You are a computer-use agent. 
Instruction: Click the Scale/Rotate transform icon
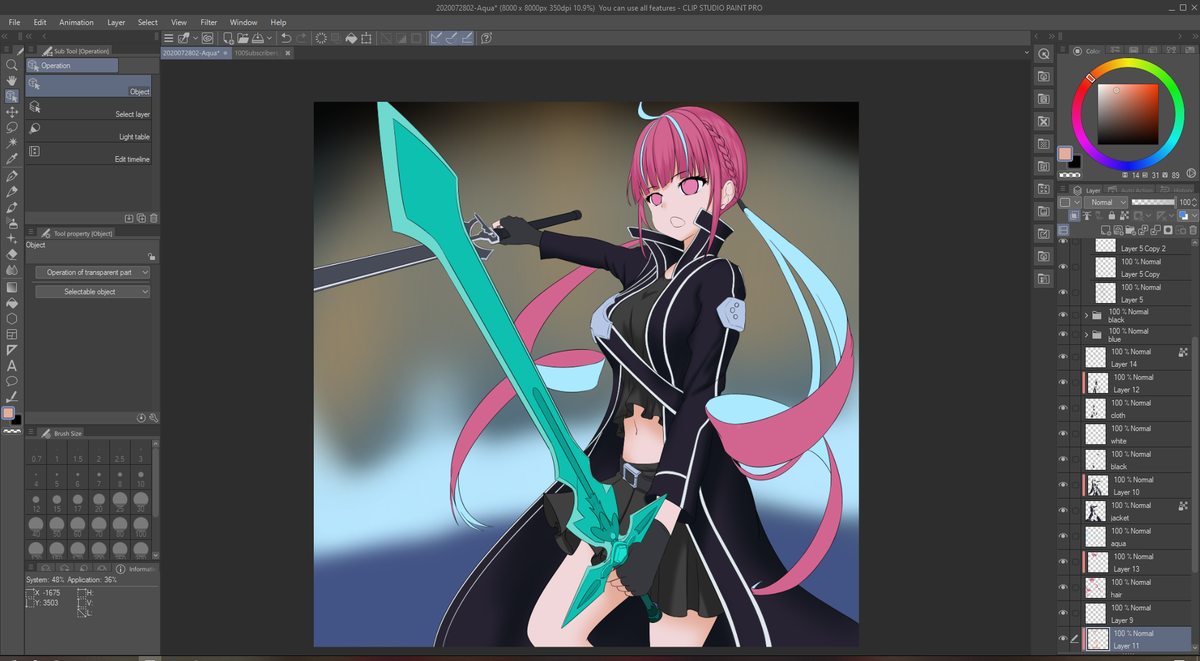(x=366, y=38)
